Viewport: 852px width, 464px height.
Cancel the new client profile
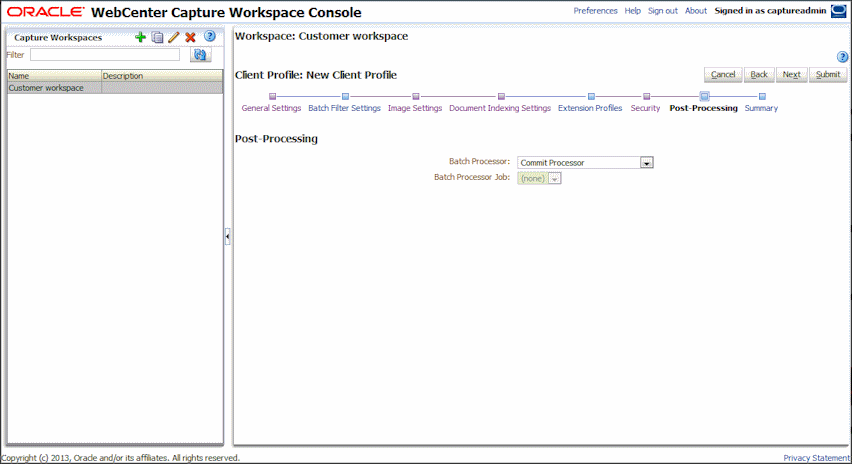(723, 74)
